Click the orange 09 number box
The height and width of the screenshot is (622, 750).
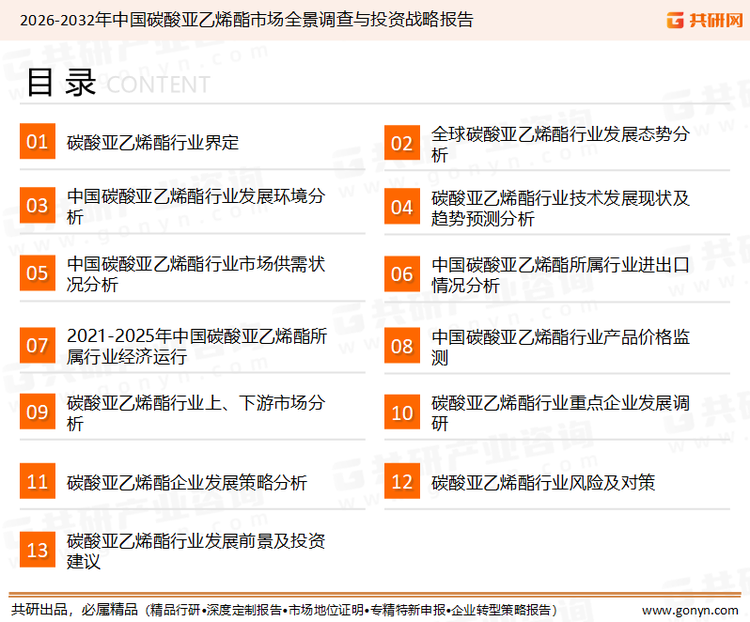click(x=37, y=411)
